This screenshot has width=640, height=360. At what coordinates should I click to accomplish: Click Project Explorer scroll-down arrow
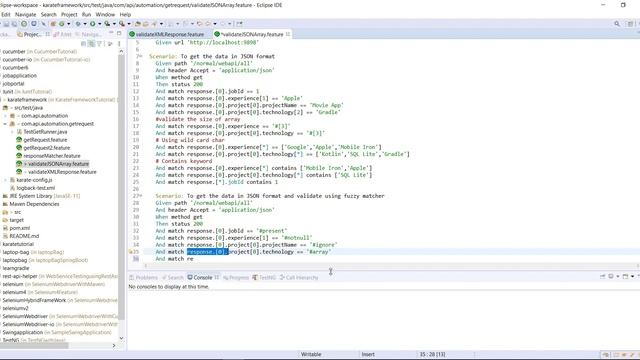(121, 338)
